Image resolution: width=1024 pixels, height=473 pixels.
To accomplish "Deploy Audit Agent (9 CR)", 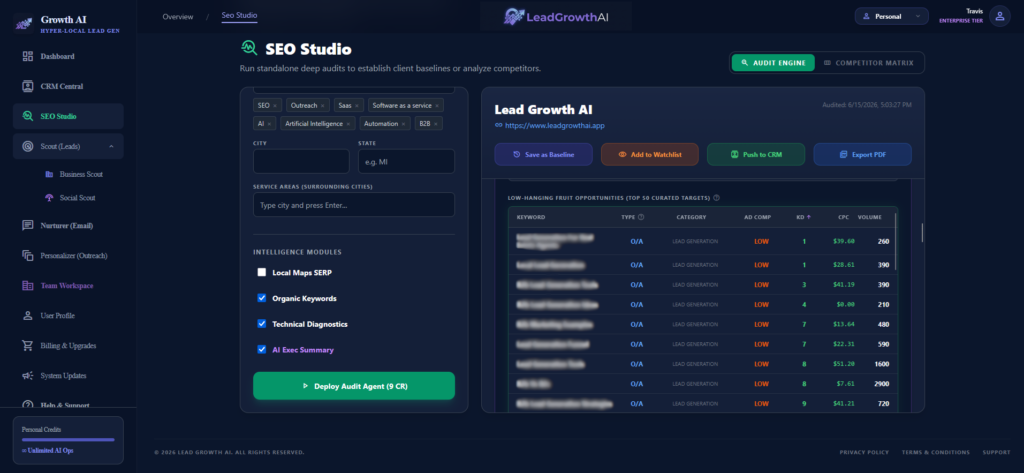I will [354, 385].
